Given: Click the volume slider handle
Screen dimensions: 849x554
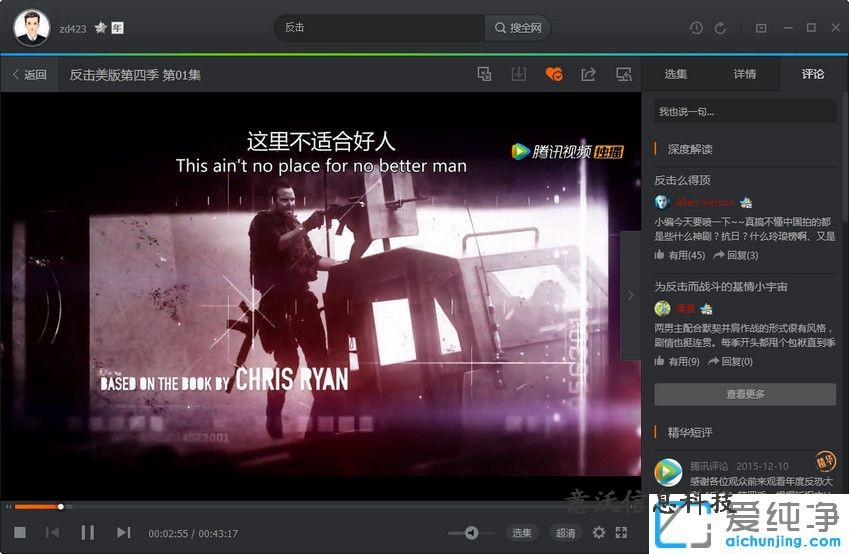Looking at the screenshot, I should pyautogui.click(x=471, y=533).
